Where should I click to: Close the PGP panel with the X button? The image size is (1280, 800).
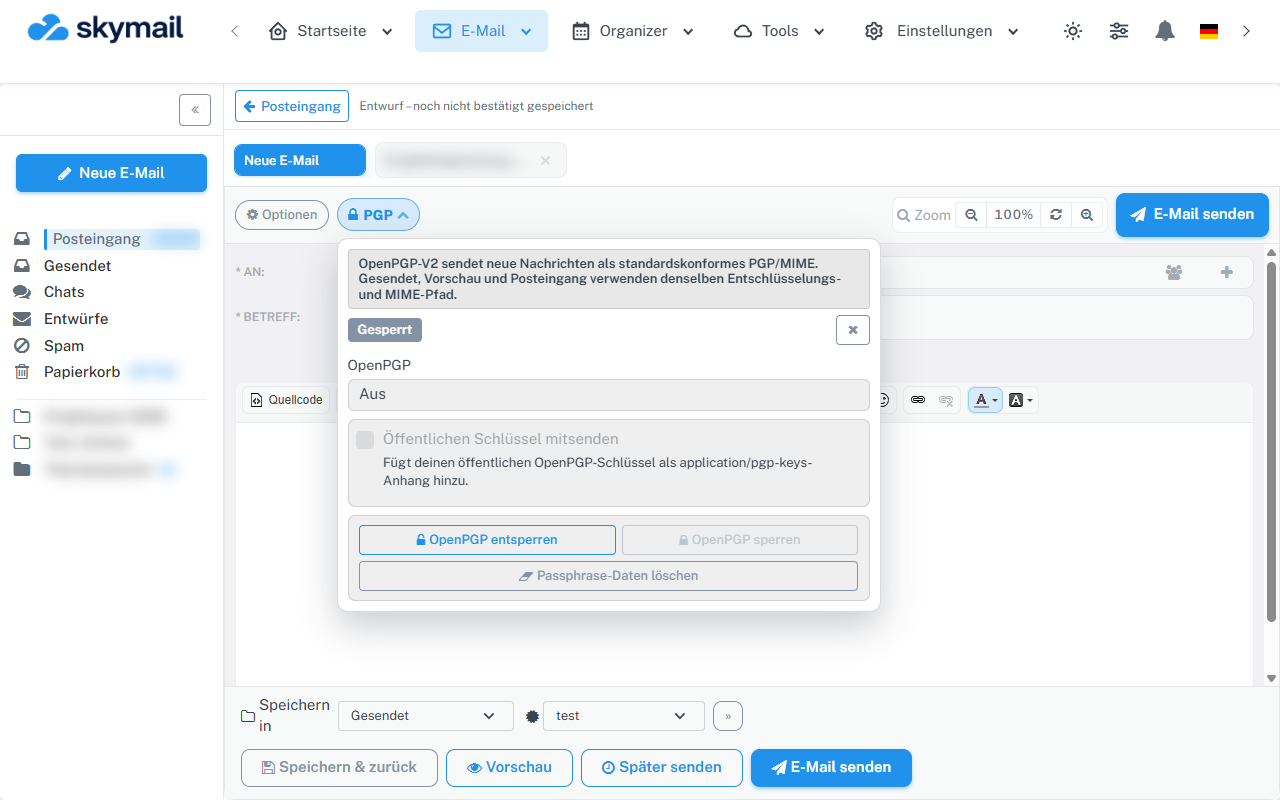[853, 330]
